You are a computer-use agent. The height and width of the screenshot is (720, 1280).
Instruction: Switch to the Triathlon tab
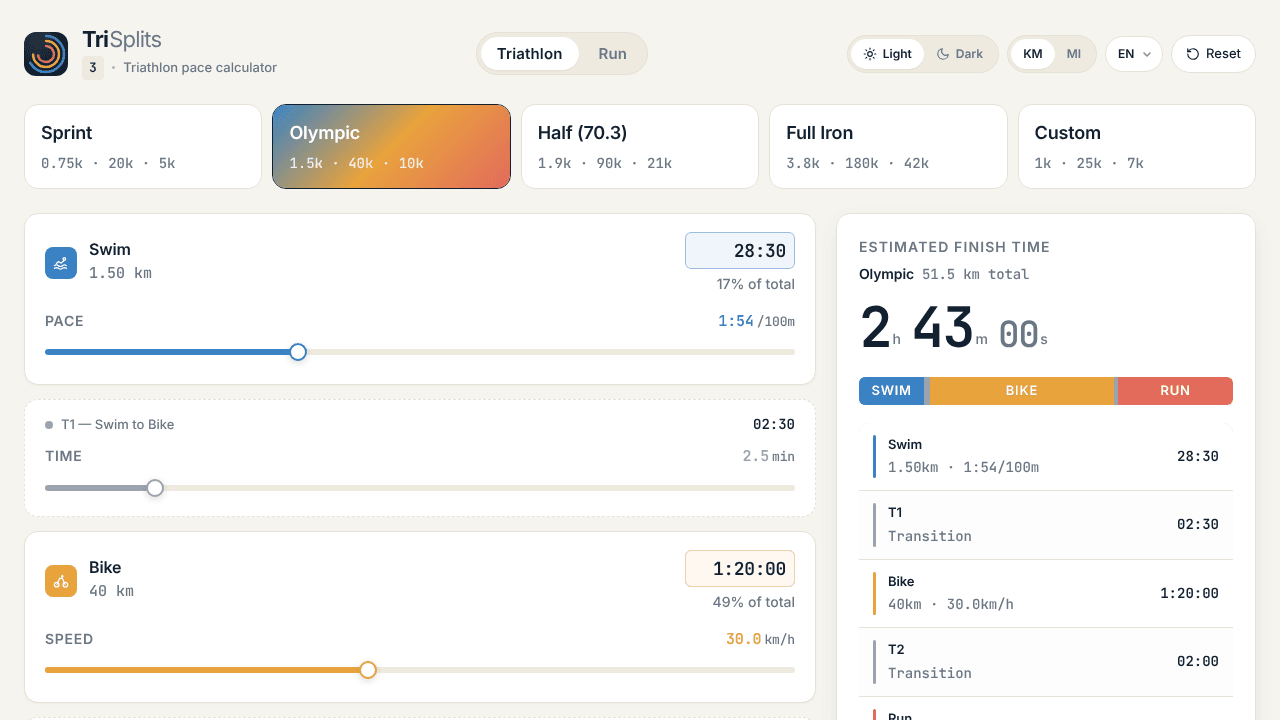coord(530,54)
